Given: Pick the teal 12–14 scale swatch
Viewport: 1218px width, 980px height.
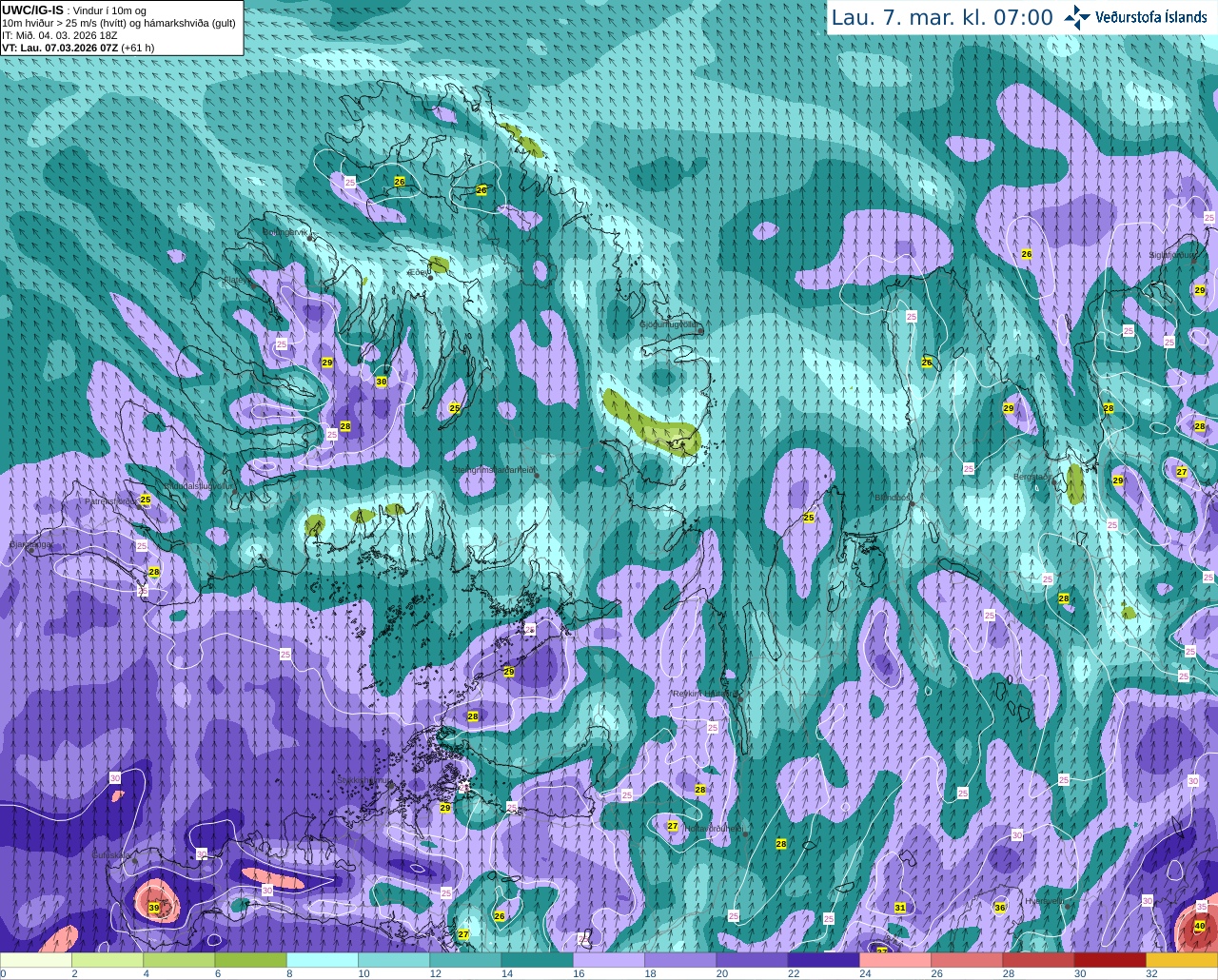Looking at the screenshot, I should click(x=465, y=960).
